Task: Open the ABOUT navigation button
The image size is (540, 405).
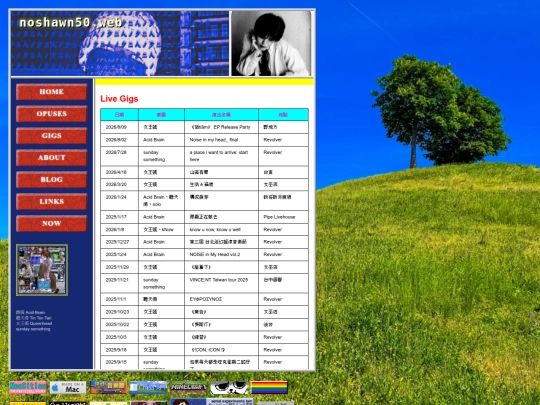Action: coord(52,158)
